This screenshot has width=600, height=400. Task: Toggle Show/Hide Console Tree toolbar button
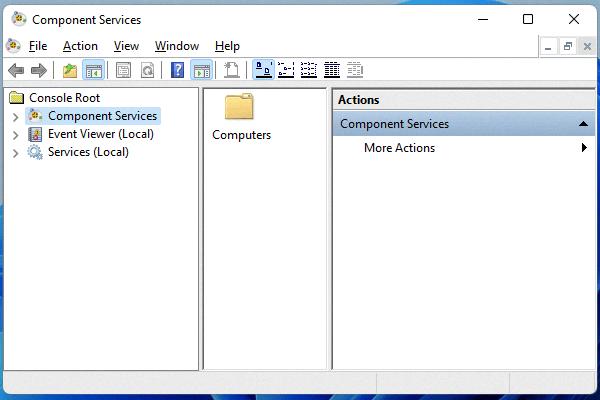93,70
